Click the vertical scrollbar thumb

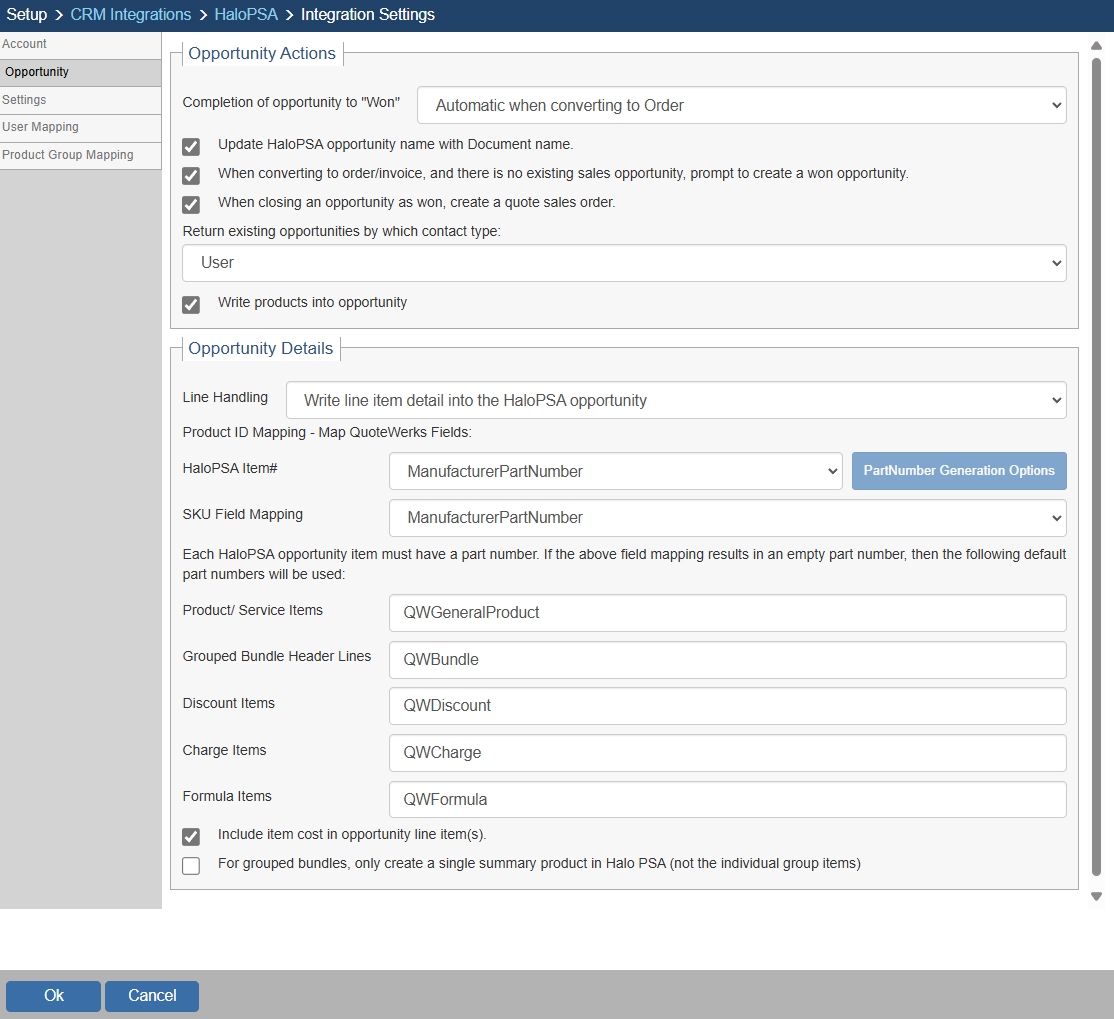point(1096,465)
